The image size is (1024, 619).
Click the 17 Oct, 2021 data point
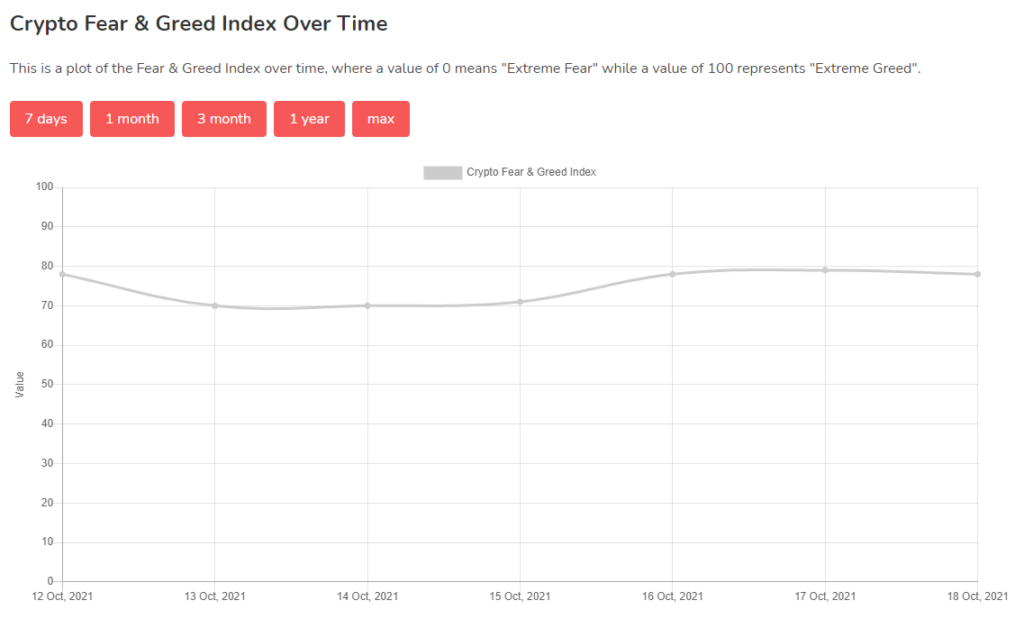[x=825, y=270]
